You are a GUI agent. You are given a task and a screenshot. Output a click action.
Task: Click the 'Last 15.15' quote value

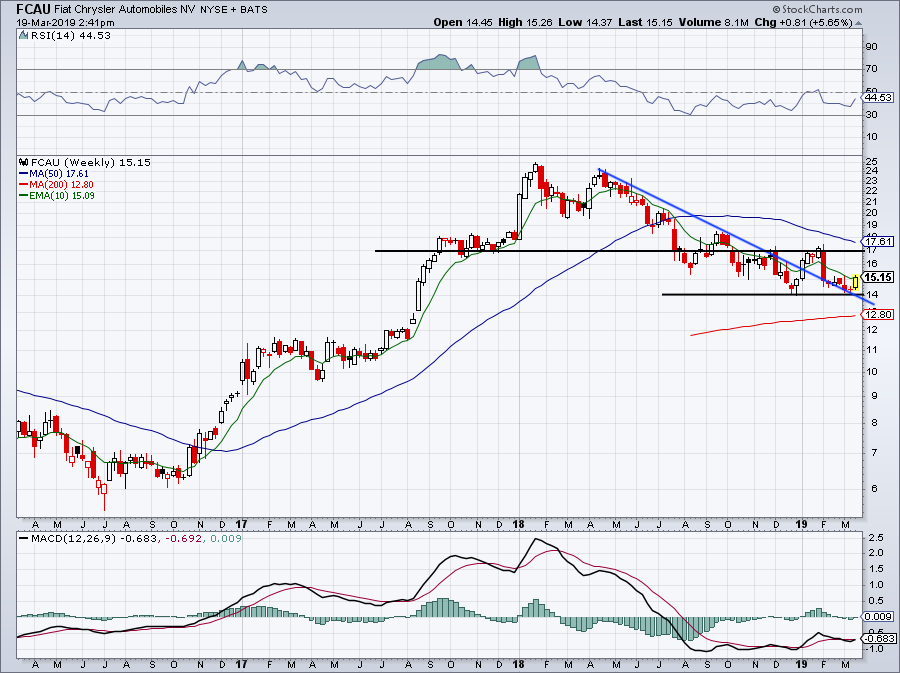(646, 22)
